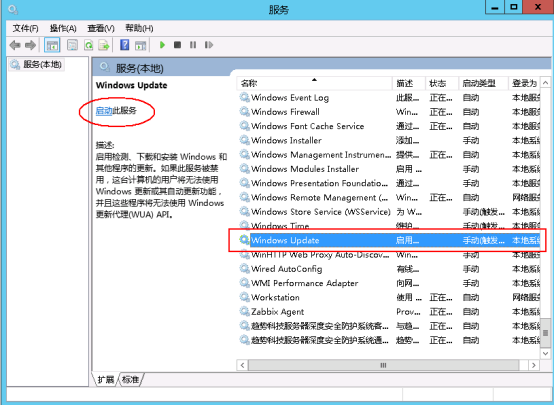Click the Forward arrow toolbar icon

31,45
